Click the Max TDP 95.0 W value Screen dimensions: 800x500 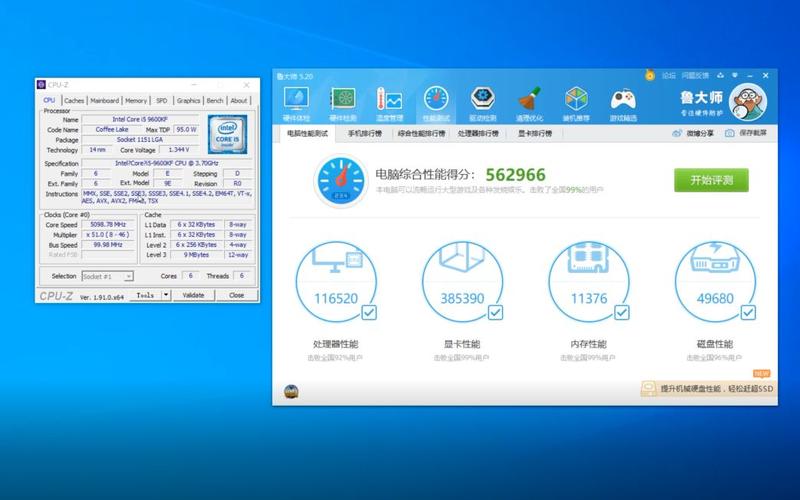(x=186, y=130)
